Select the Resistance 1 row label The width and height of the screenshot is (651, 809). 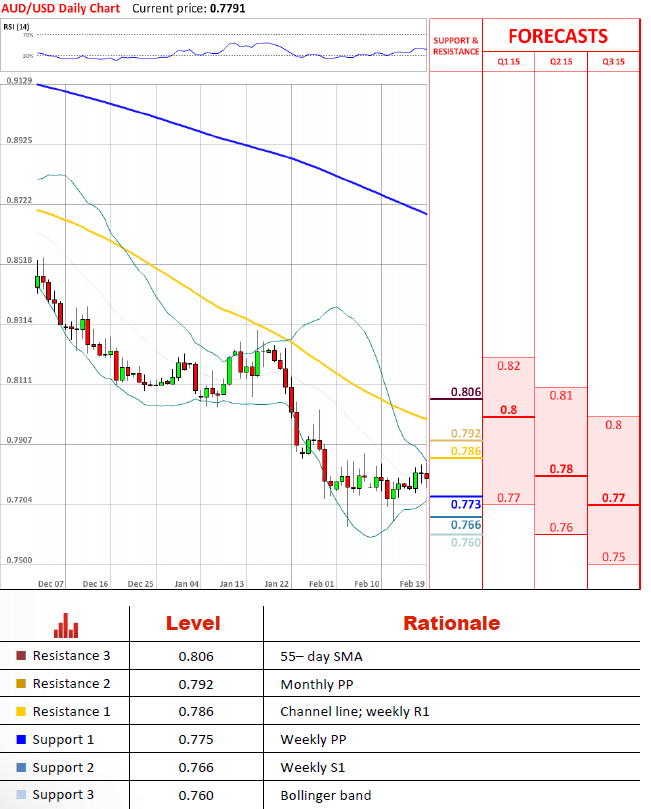(71, 711)
